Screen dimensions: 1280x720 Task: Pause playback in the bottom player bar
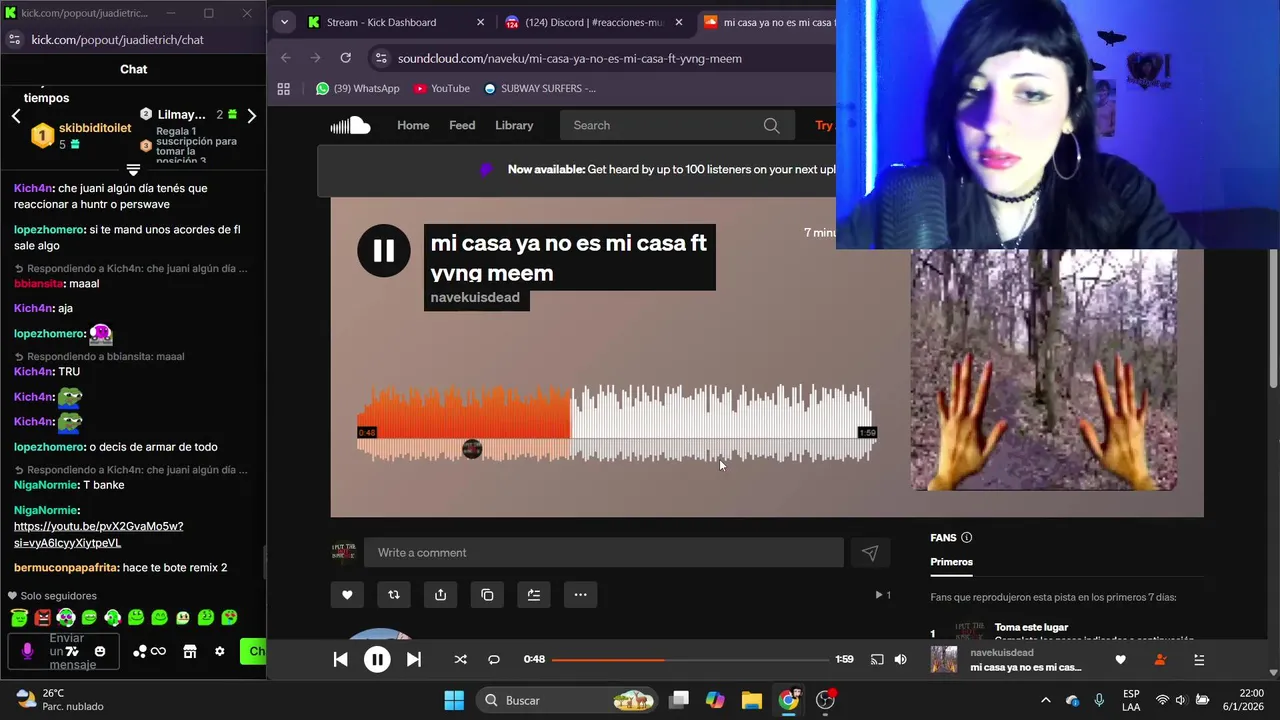pyautogui.click(x=377, y=659)
